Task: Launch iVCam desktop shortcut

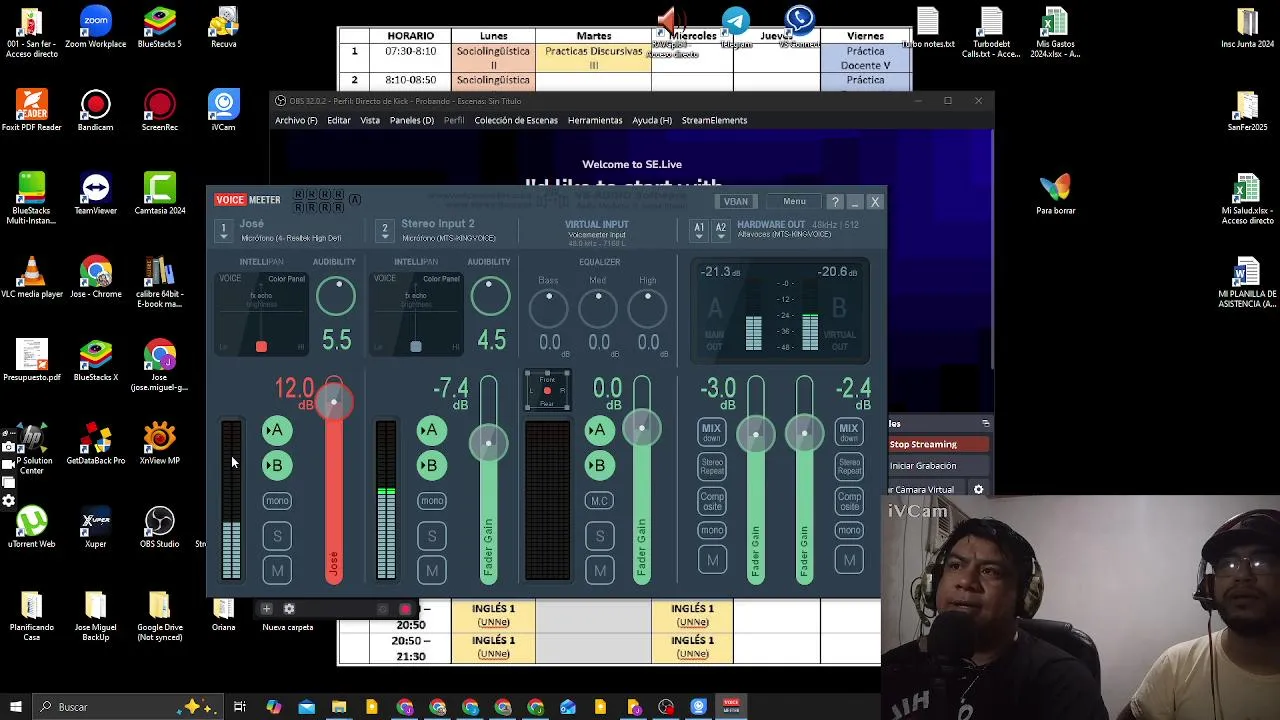Action: point(224,110)
